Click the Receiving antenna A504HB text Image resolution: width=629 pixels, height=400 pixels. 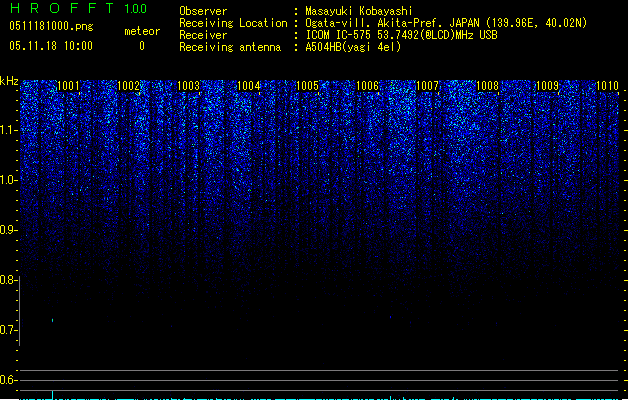tap(353, 47)
